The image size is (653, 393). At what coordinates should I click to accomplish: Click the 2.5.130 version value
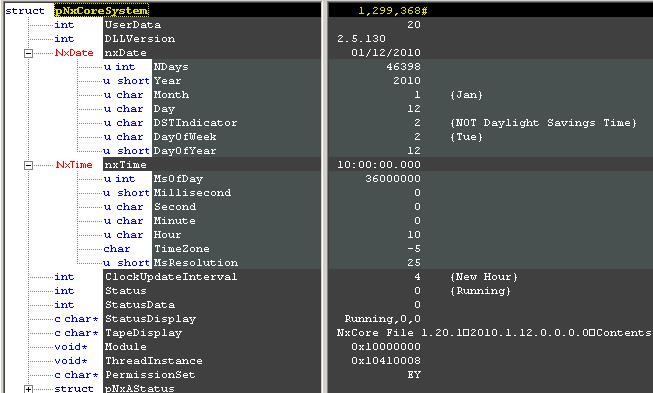pos(361,39)
